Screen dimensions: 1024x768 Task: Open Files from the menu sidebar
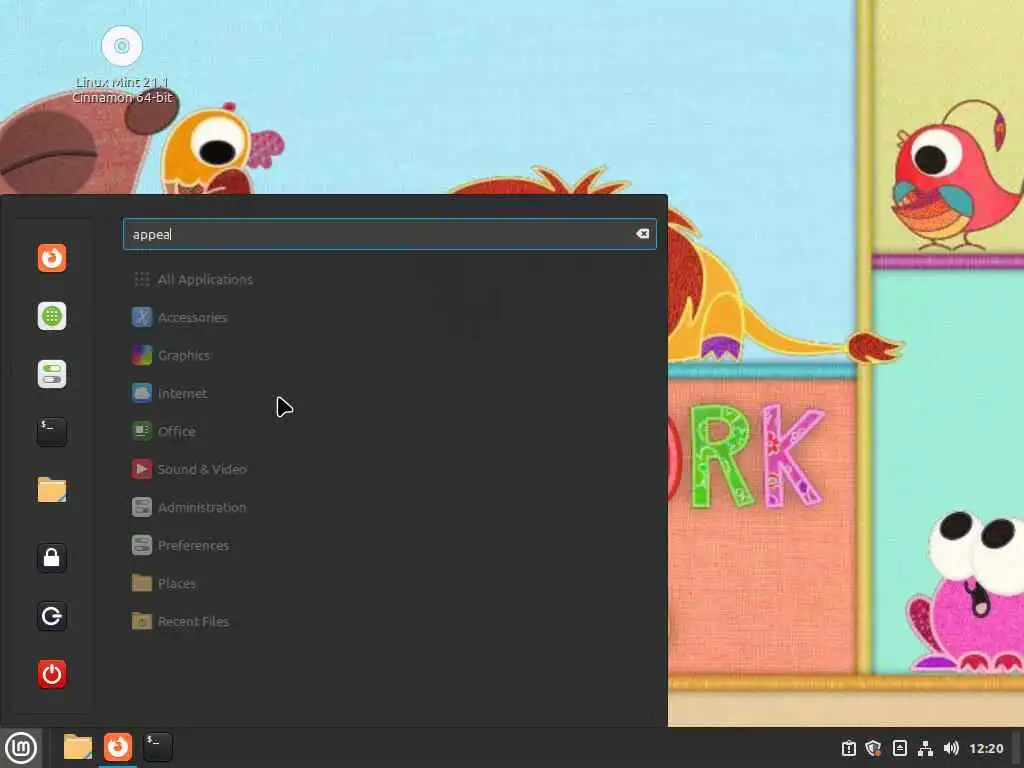click(x=52, y=490)
